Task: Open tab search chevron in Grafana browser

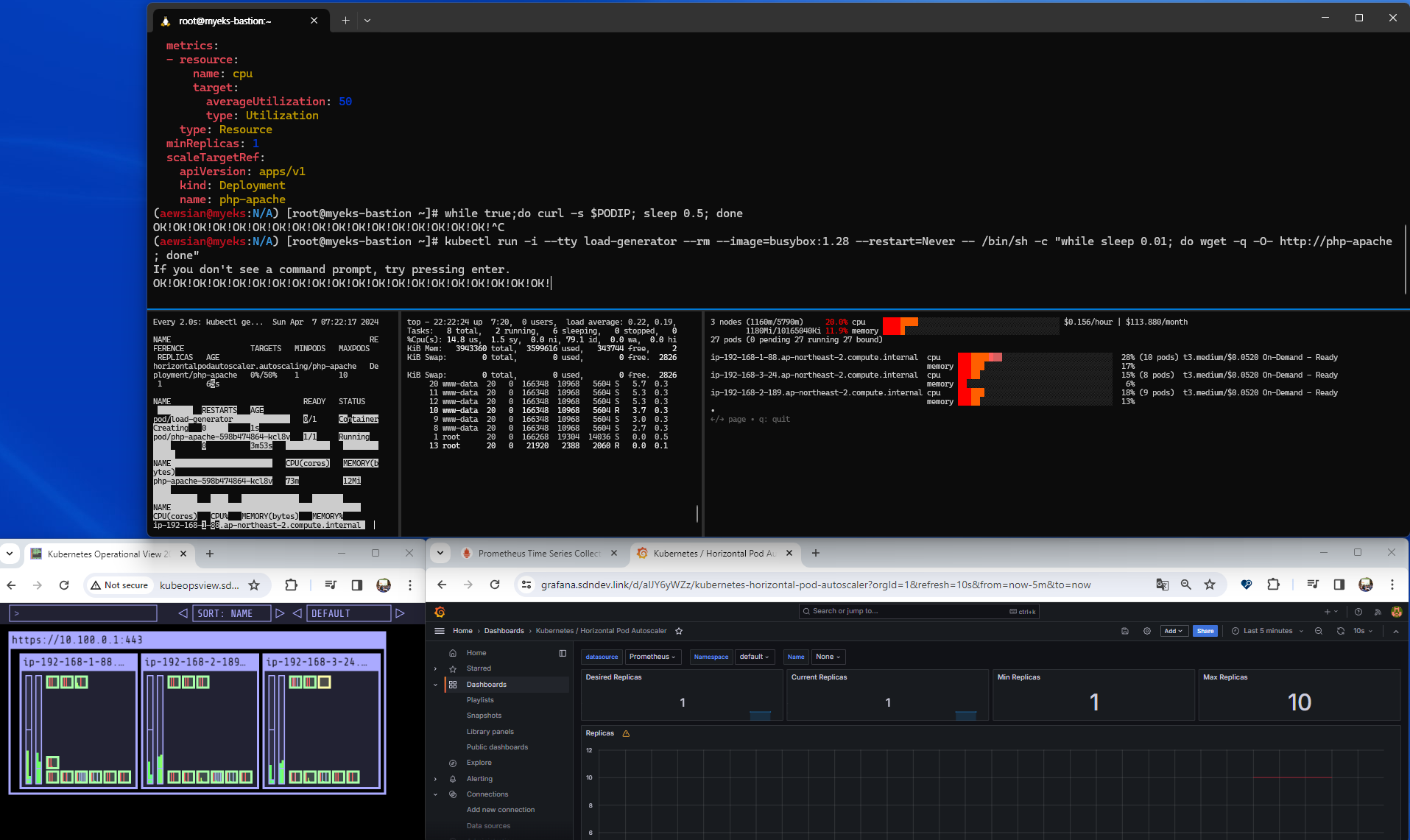Action: click(x=440, y=553)
